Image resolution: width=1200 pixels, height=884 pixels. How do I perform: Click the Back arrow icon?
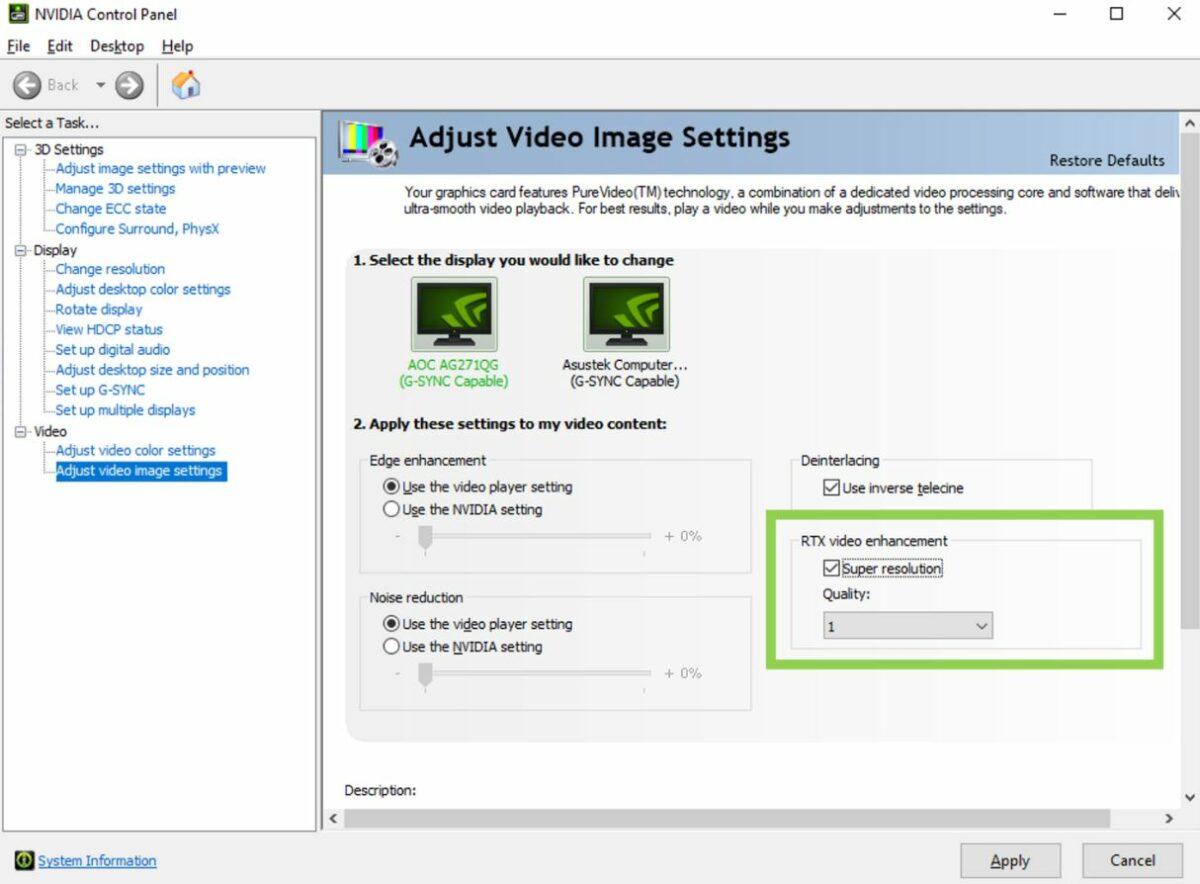[28, 85]
